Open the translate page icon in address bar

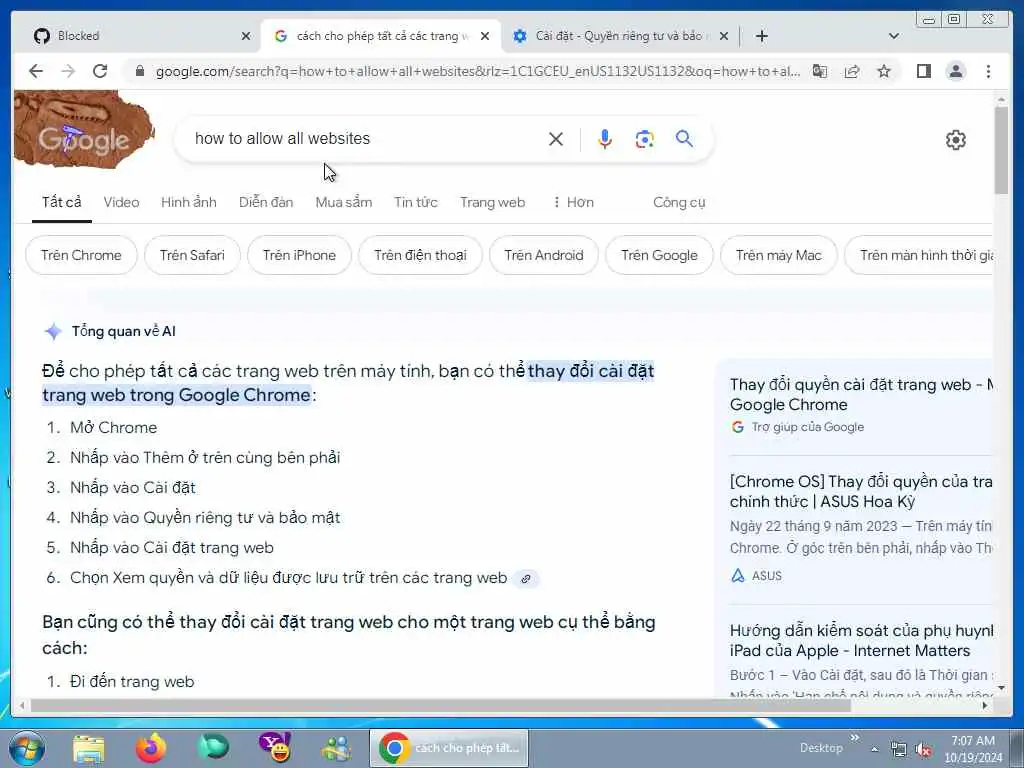pos(820,71)
